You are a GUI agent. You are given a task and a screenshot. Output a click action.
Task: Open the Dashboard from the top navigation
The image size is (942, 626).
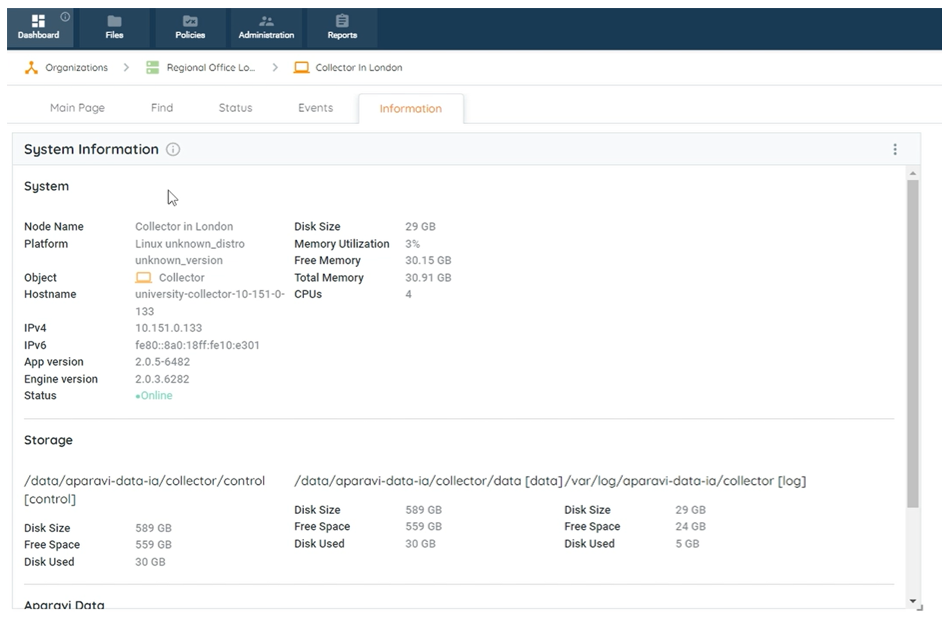pos(38,27)
